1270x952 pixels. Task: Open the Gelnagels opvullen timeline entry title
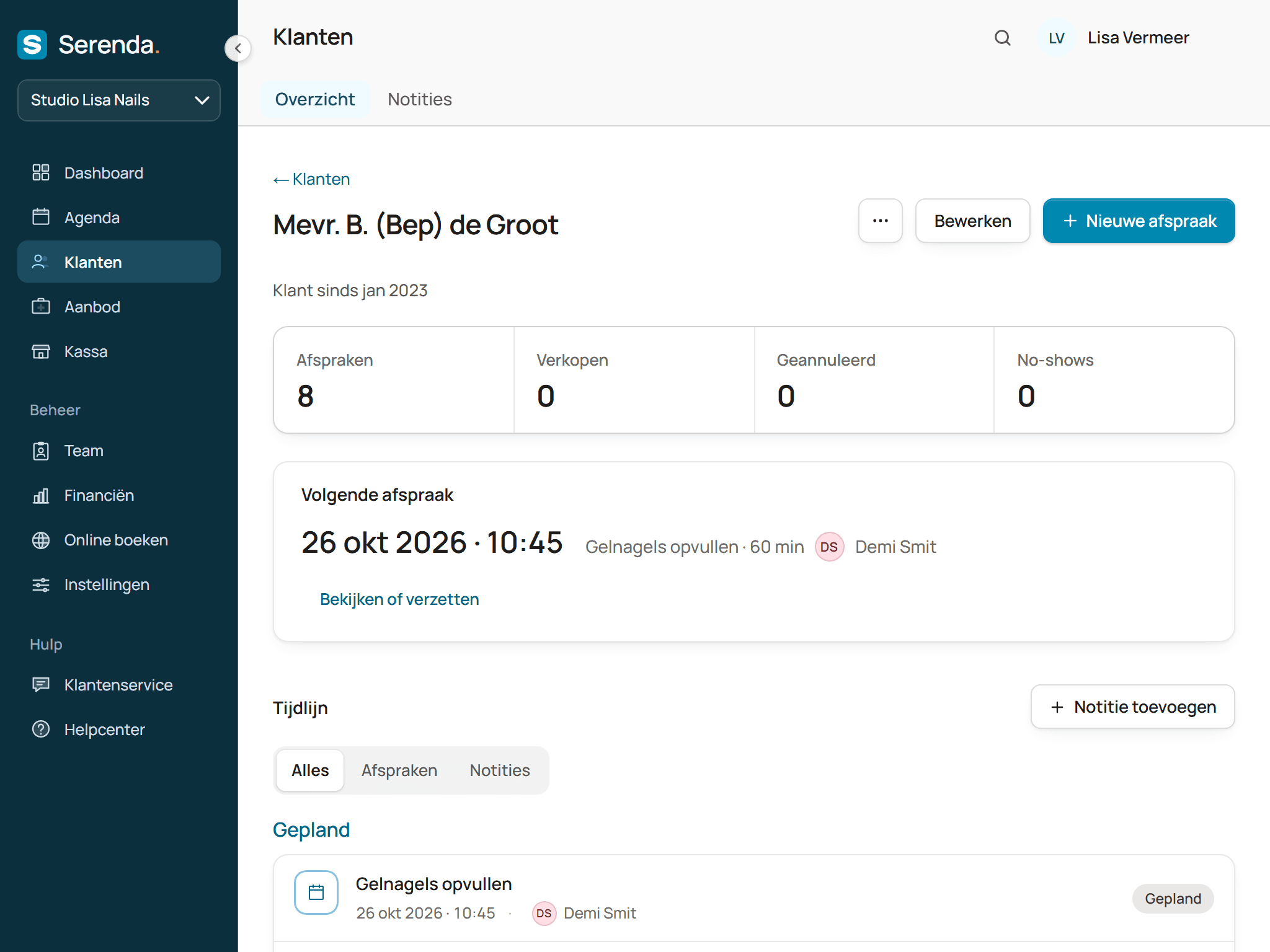pyautogui.click(x=434, y=884)
